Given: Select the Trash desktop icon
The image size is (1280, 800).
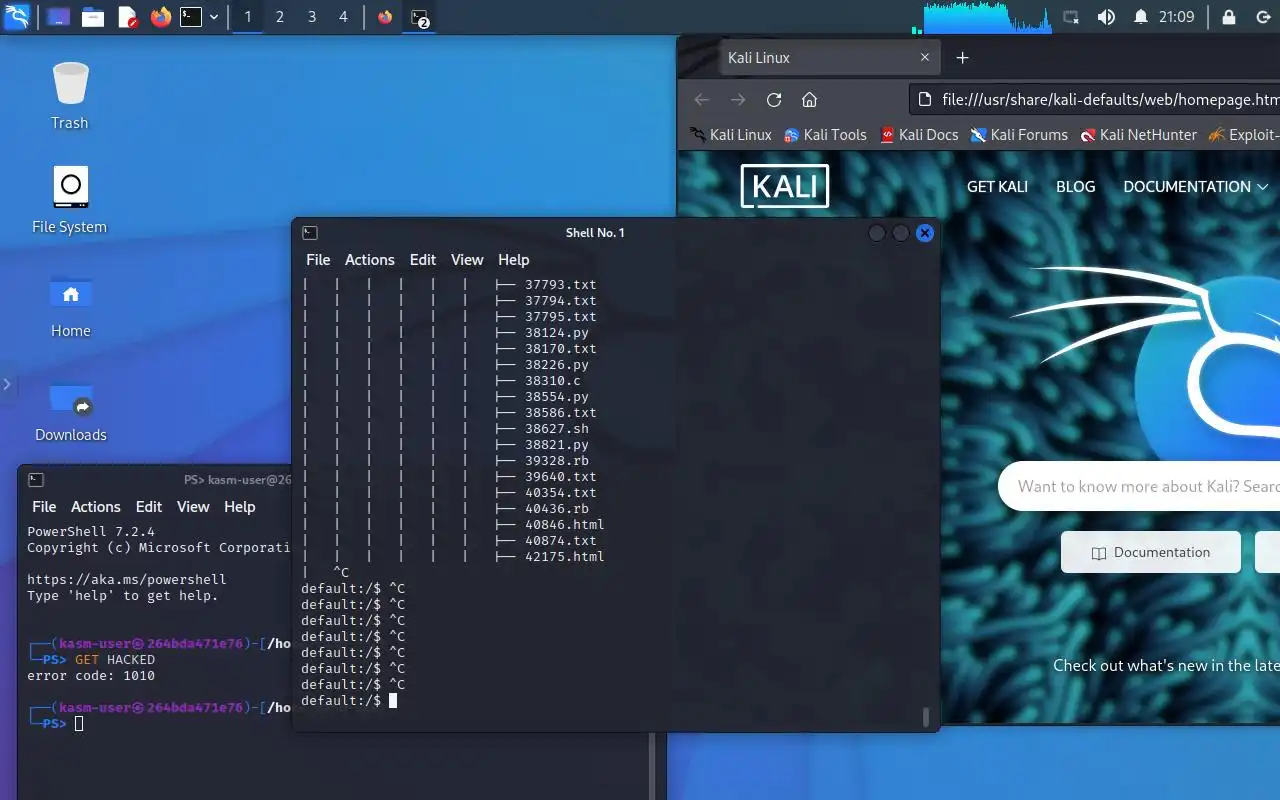Looking at the screenshot, I should pyautogui.click(x=70, y=96).
